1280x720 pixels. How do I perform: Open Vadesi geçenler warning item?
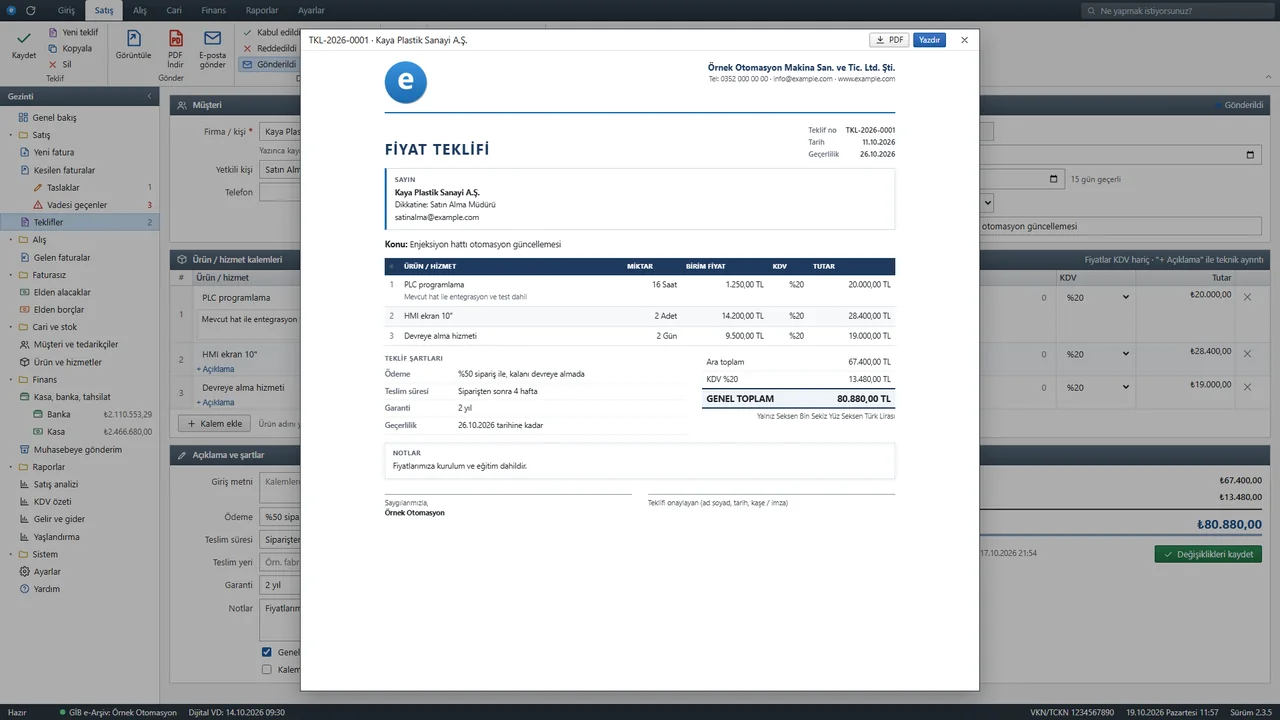(78, 205)
